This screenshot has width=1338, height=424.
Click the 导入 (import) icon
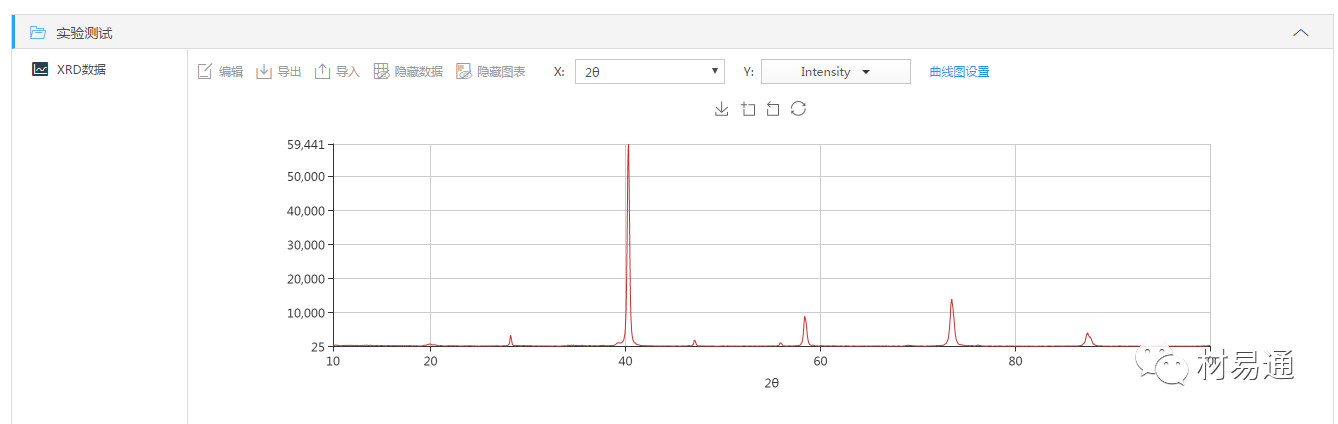click(x=322, y=72)
